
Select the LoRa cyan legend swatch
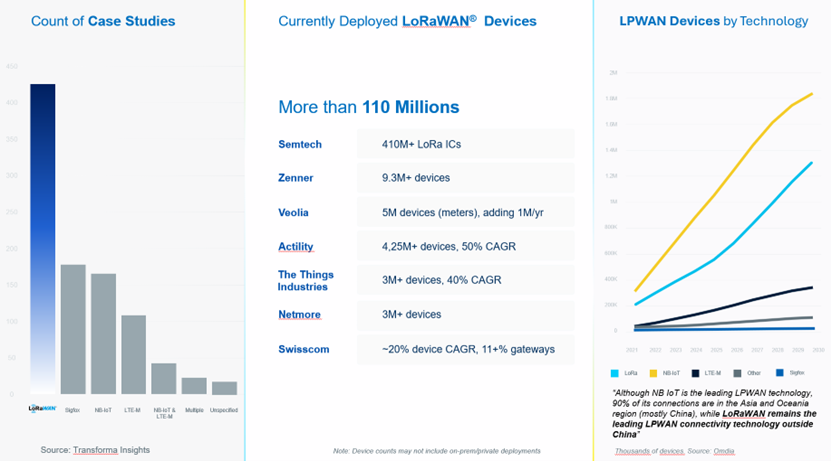[x=614, y=373]
